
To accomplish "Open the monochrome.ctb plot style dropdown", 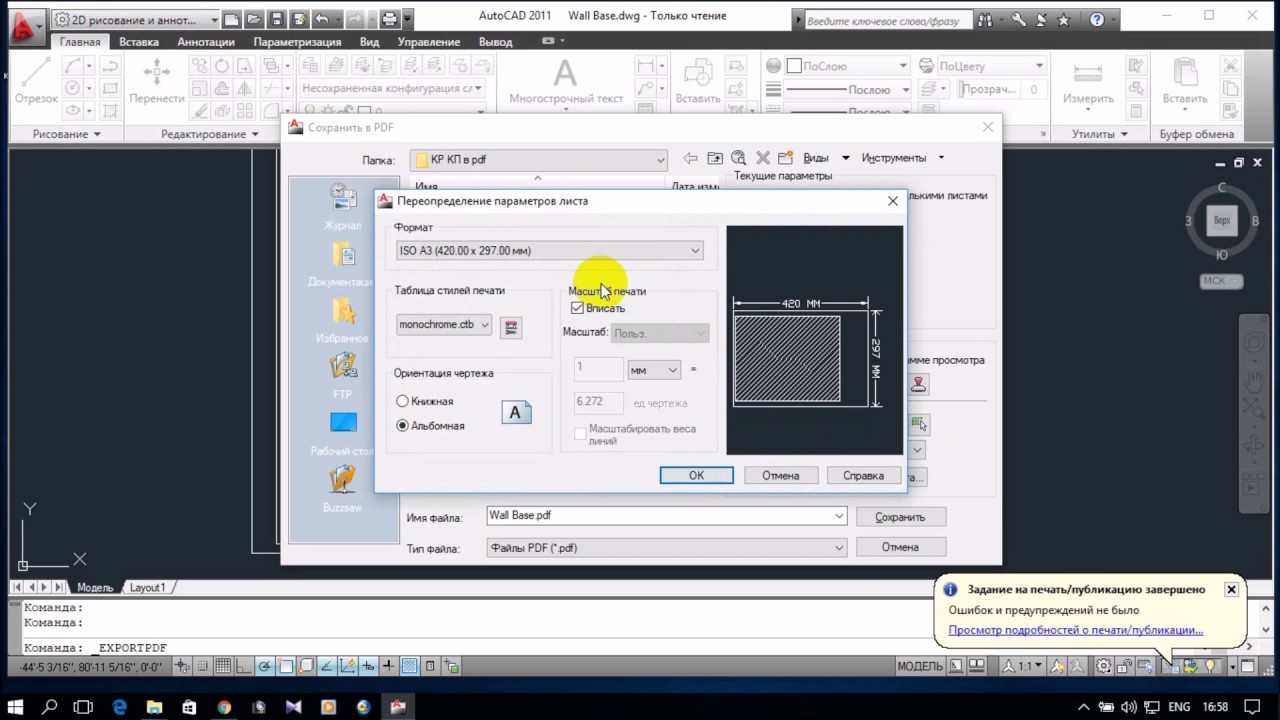I will point(444,324).
